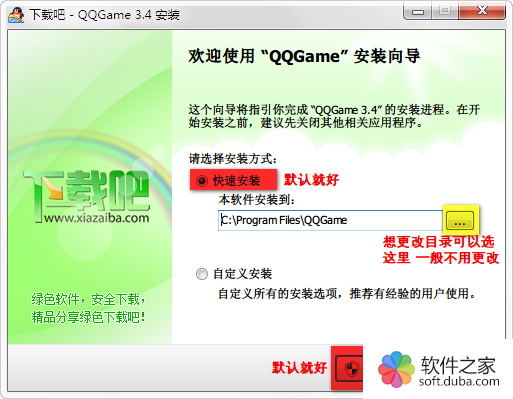Click the 自定义安装 option label text
This screenshot has width=513, height=399.
(x=242, y=274)
